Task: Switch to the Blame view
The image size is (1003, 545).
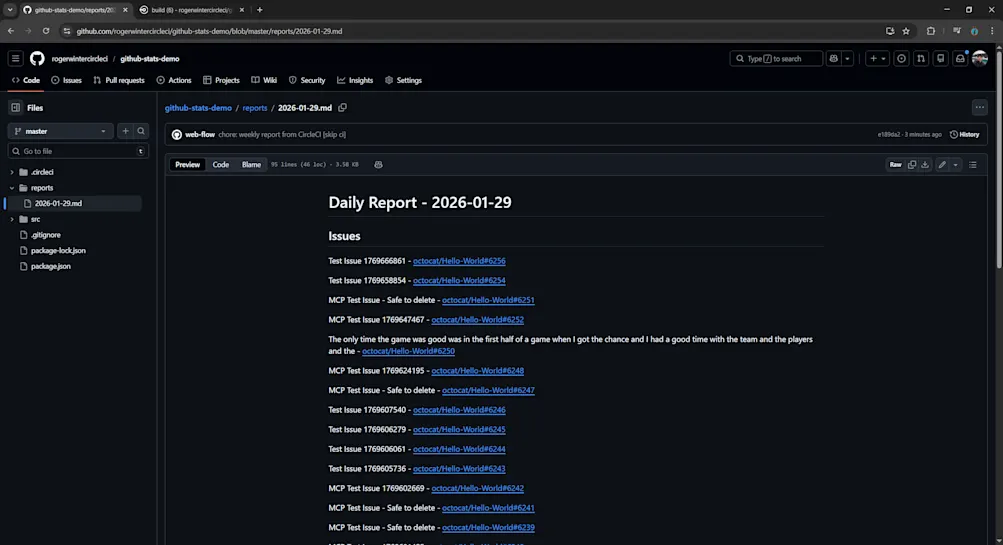Action: [x=251, y=164]
